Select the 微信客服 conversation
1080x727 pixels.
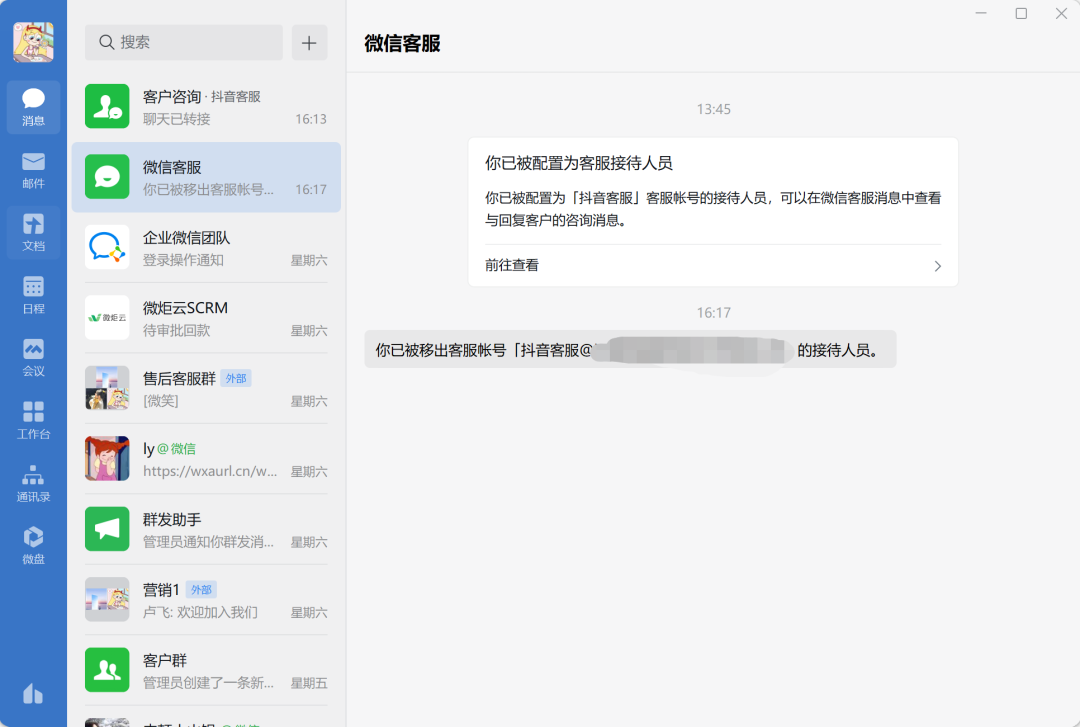(206, 177)
